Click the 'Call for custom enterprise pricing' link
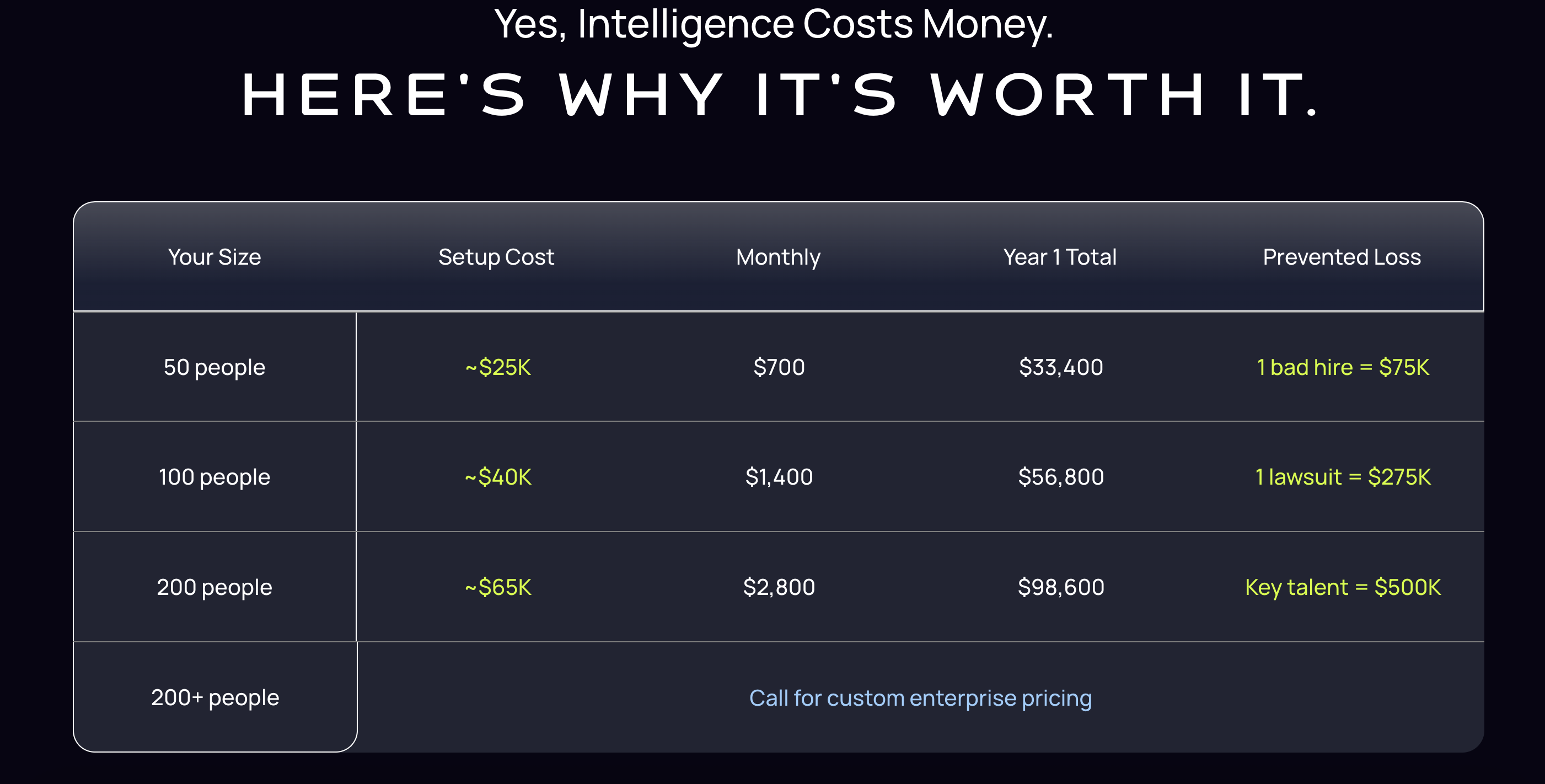 point(920,697)
